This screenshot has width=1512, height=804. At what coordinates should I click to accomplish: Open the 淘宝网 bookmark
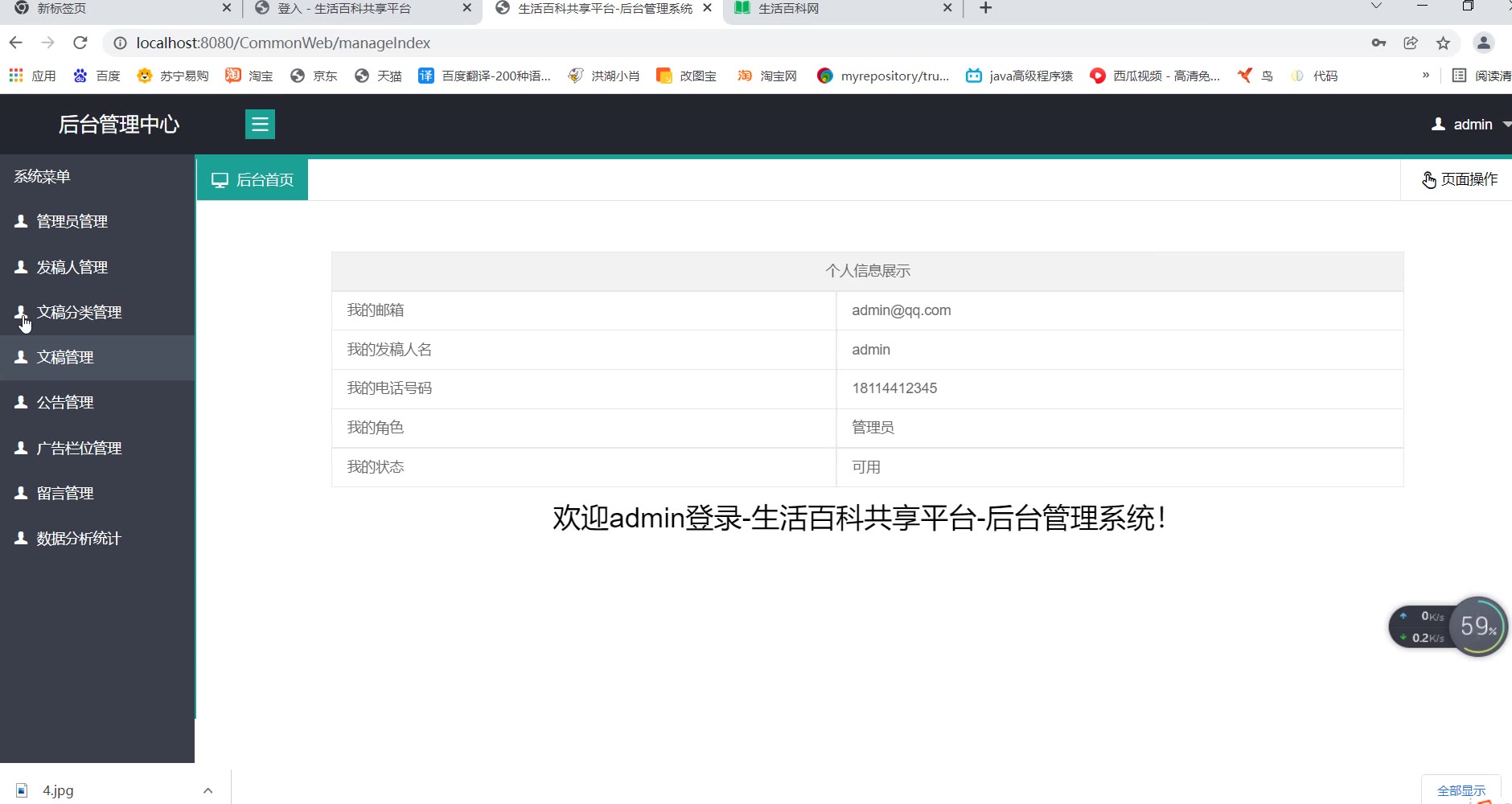[x=767, y=76]
